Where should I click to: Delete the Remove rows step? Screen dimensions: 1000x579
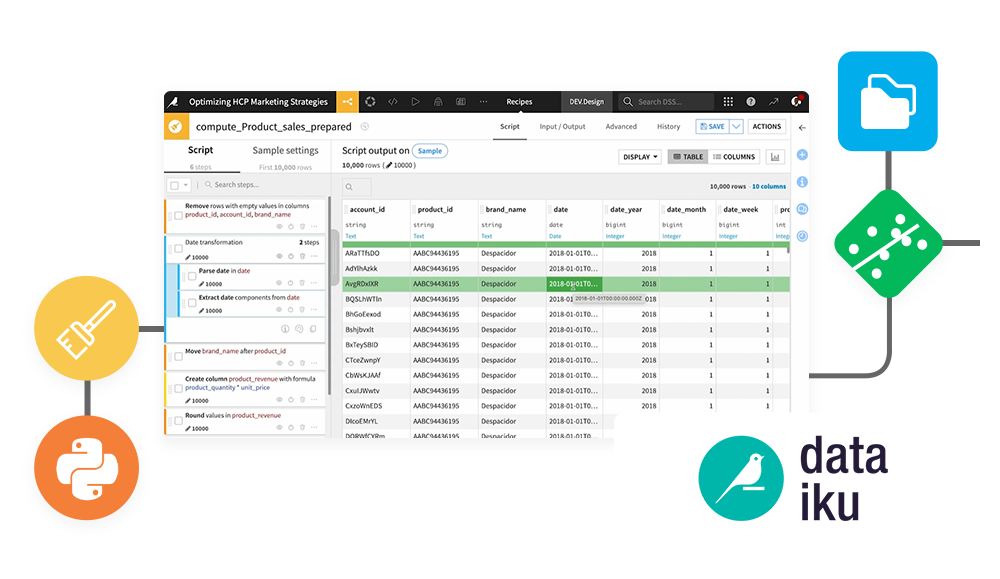click(x=302, y=226)
